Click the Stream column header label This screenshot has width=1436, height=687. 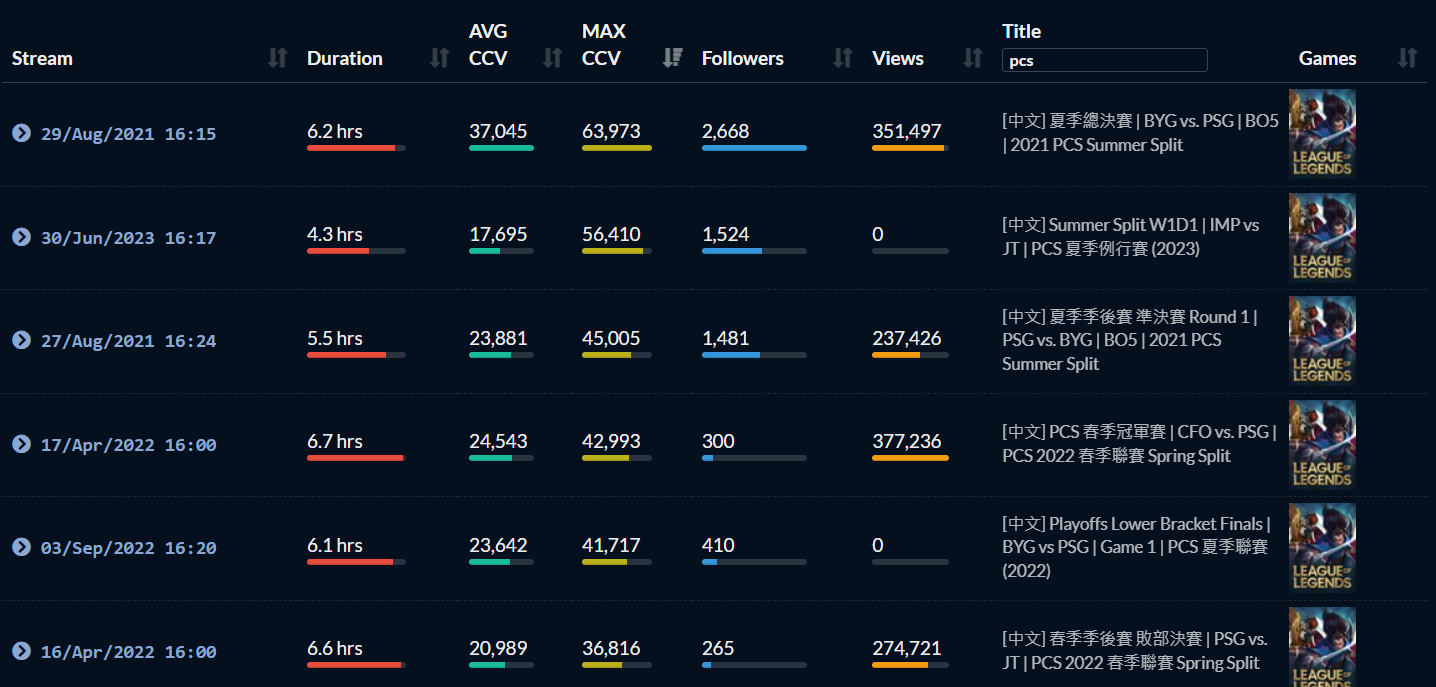[42, 58]
